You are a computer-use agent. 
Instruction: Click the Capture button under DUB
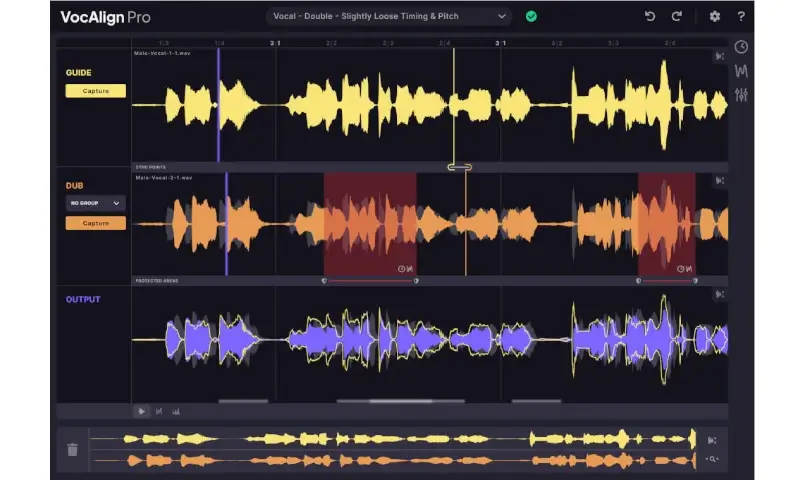(x=96, y=223)
